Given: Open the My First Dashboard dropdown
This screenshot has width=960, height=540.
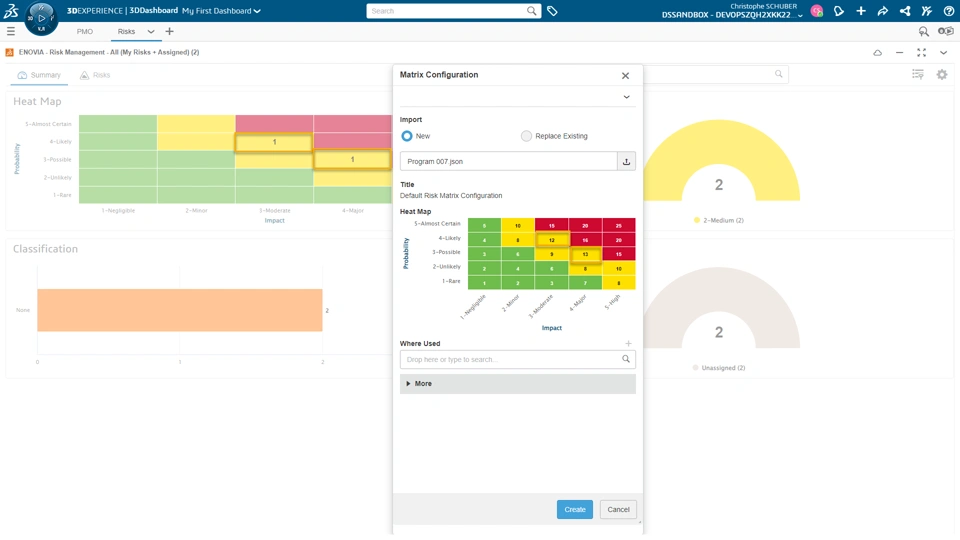Looking at the screenshot, I should click(x=221, y=11).
